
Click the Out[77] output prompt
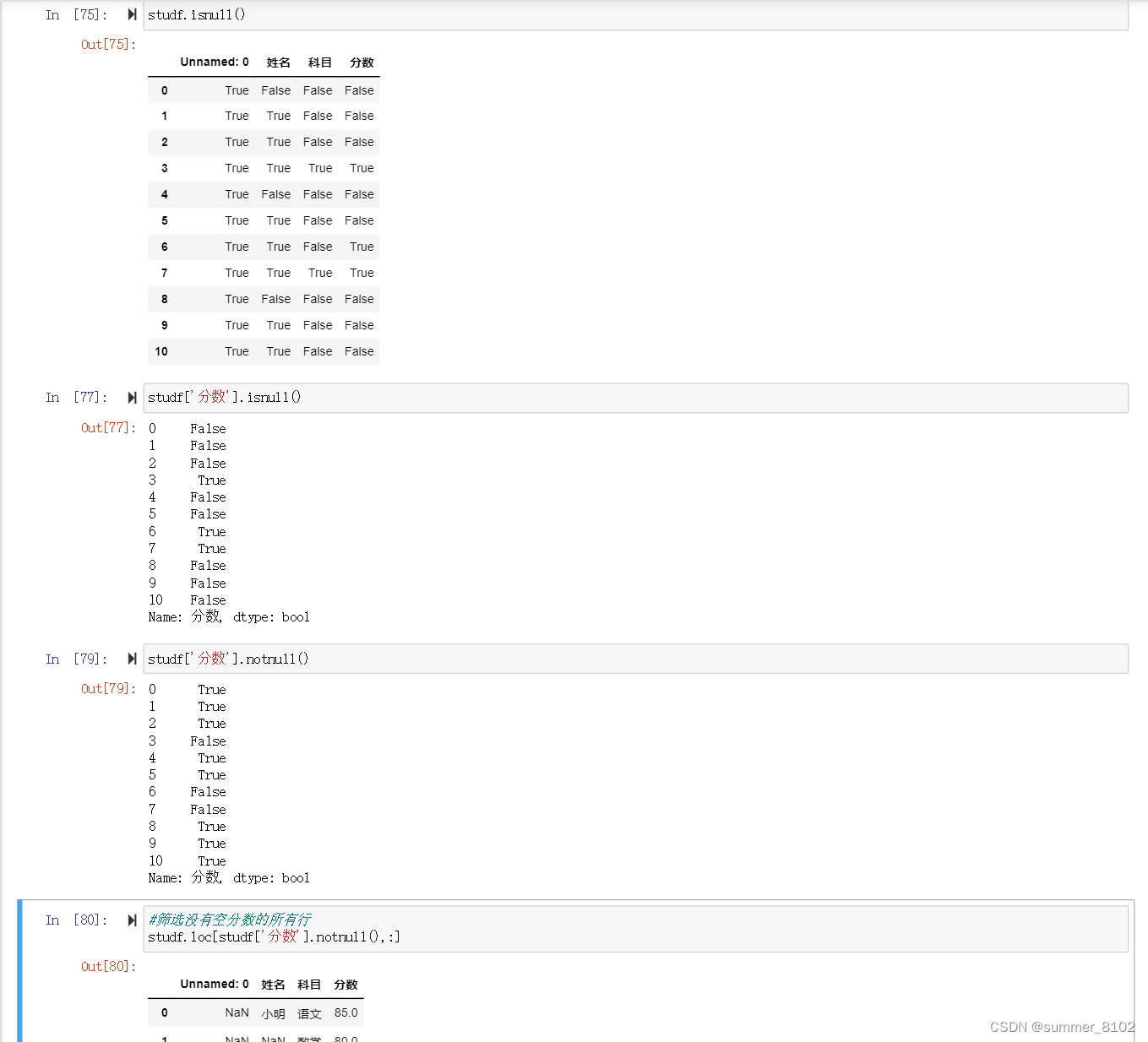tap(108, 428)
